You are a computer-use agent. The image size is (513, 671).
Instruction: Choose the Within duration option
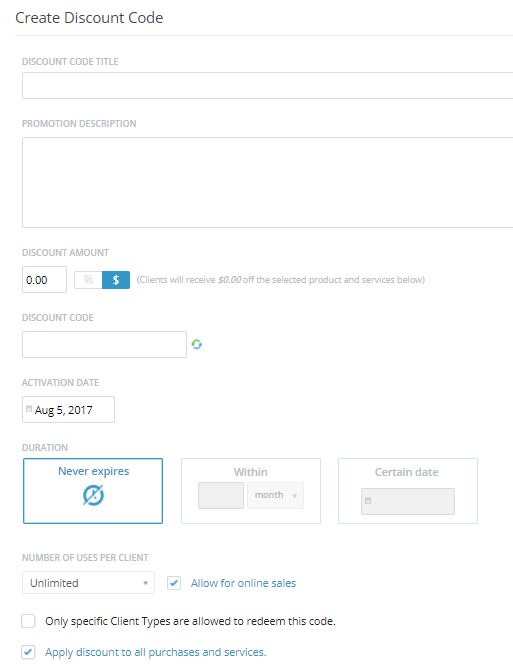[x=251, y=491]
